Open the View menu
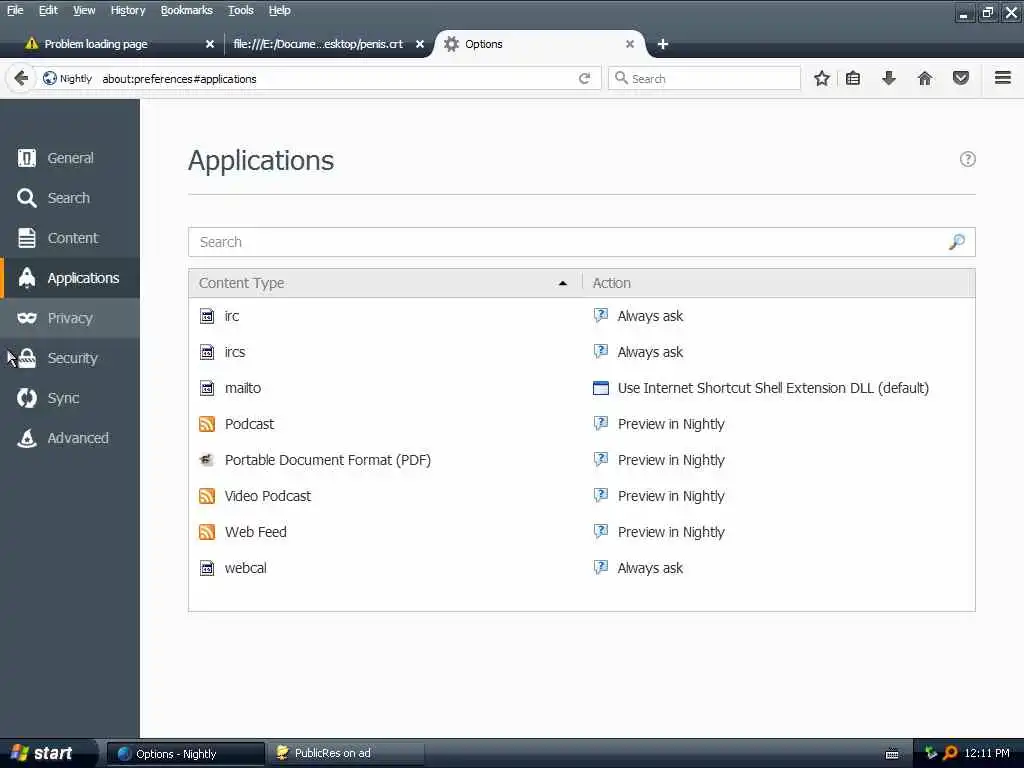 coord(84,10)
